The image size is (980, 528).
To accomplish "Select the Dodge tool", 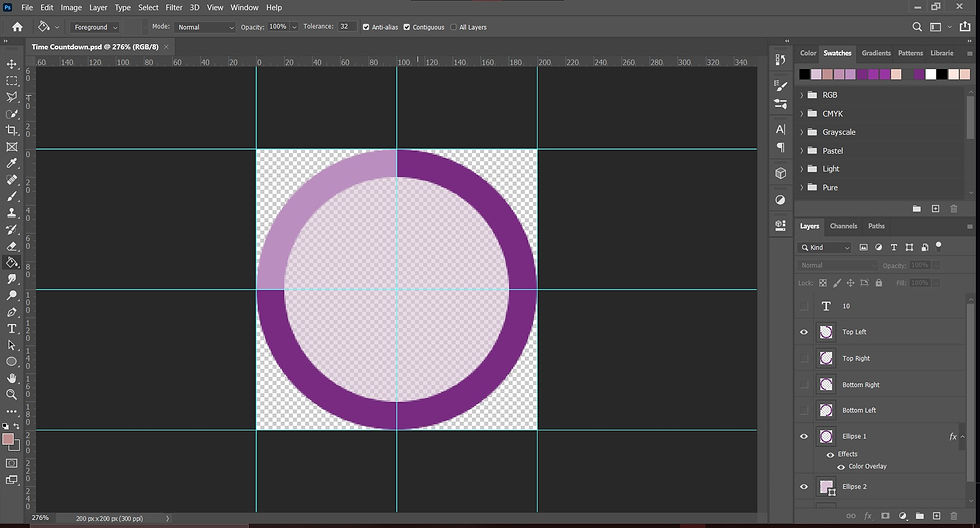I will [12, 296].
